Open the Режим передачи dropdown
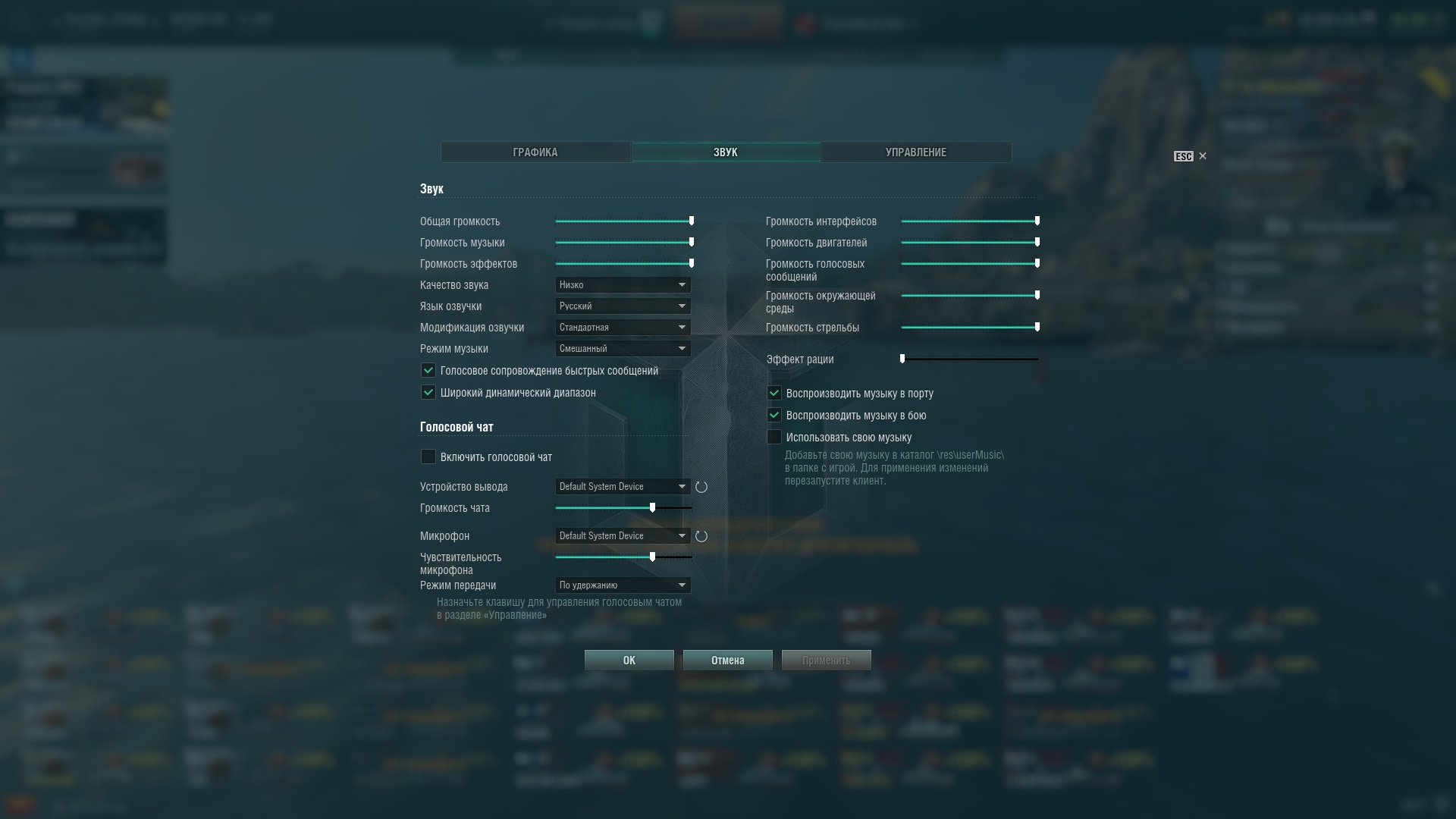The height and width of the screenshot is (819, 1456). point(623,585)
